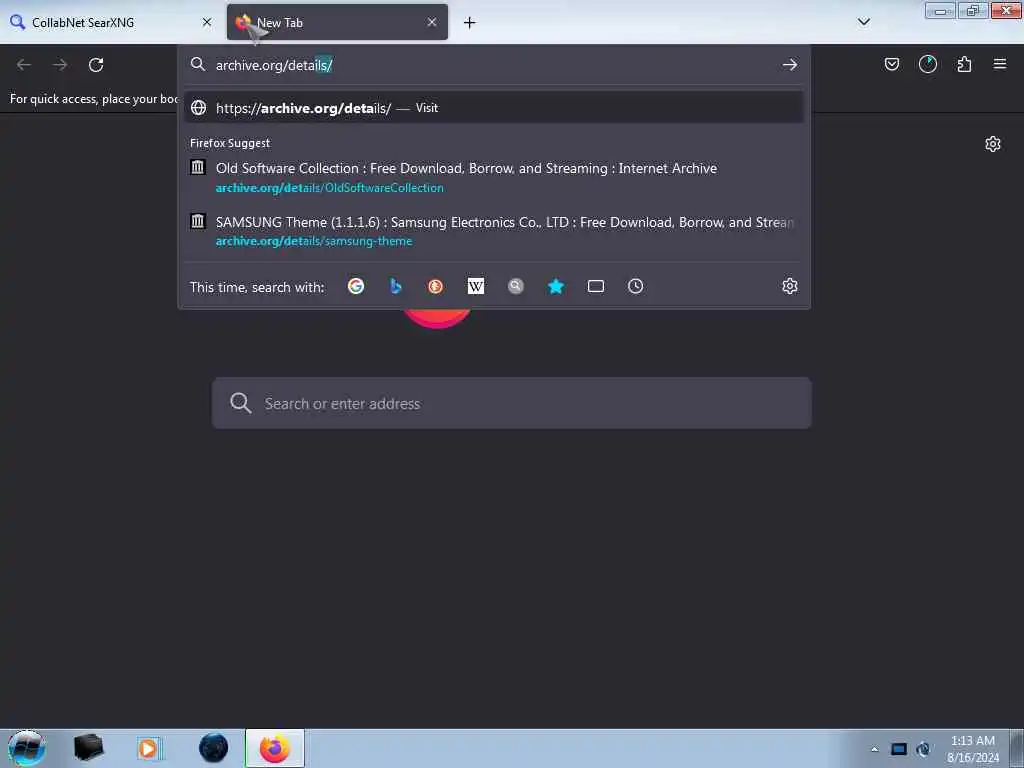
Task: Show hidden system tray icons
Action: [874, 749]
